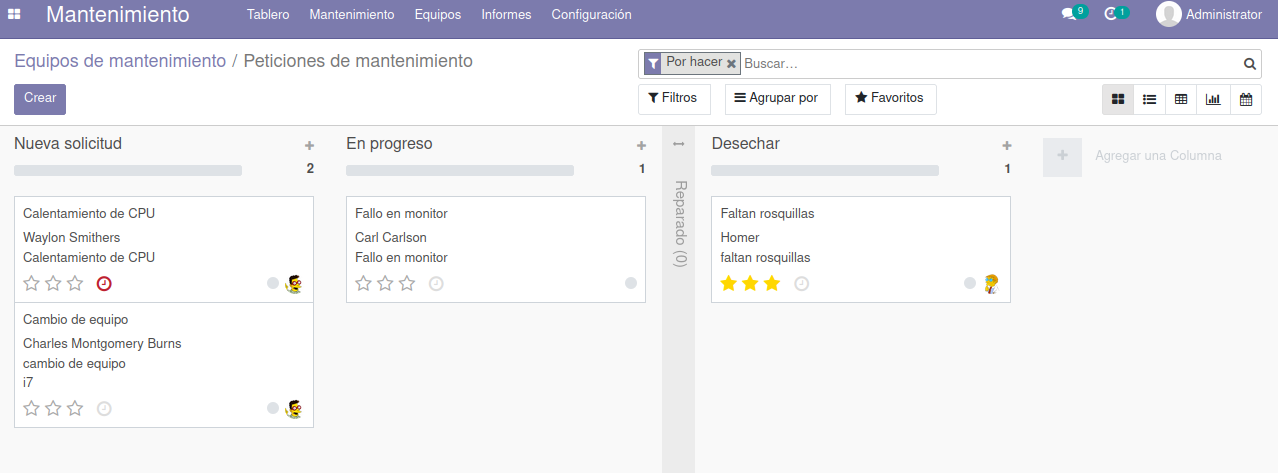Open kanban state dropdown on Faltan rosquillas

click(970, 283)
